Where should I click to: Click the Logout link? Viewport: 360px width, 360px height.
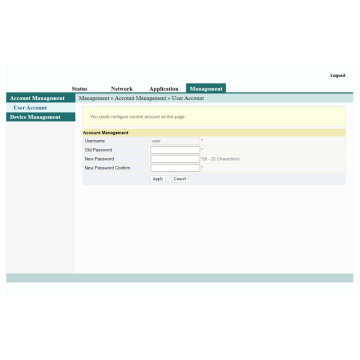[338, 76]
